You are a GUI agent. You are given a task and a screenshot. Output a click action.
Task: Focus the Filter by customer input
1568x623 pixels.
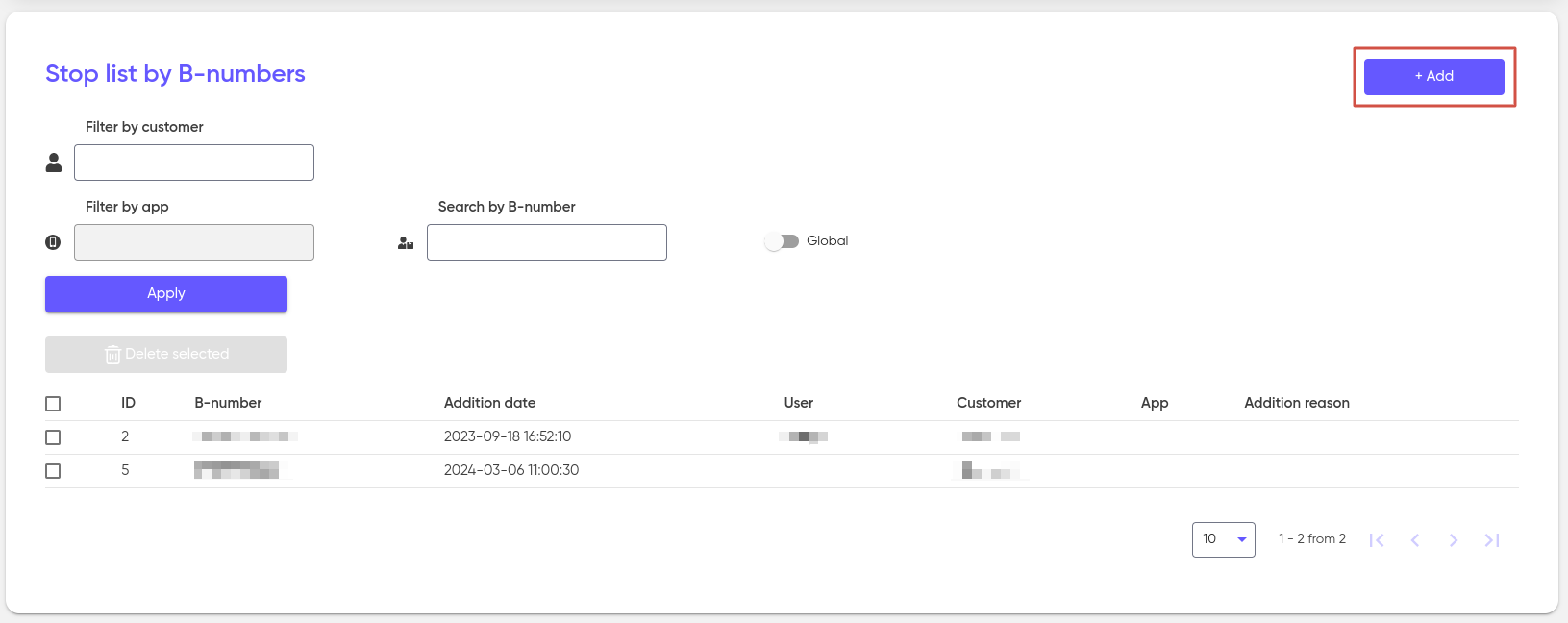tap(194, 162)
